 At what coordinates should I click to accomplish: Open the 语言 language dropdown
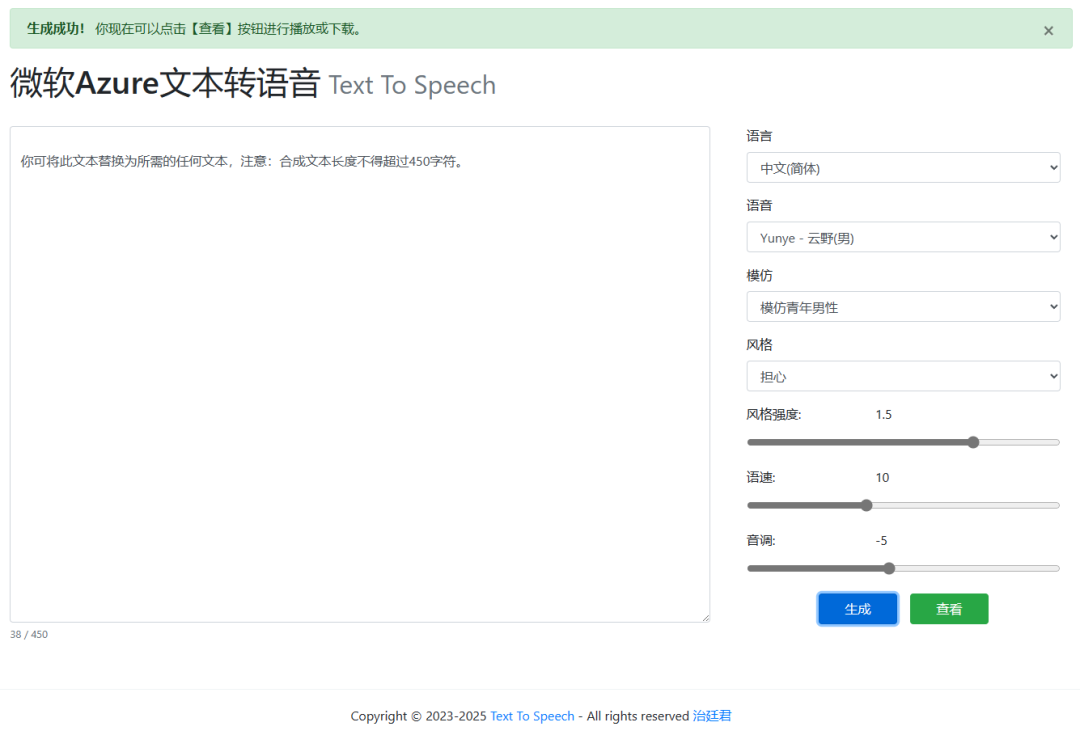pos(903,167)
